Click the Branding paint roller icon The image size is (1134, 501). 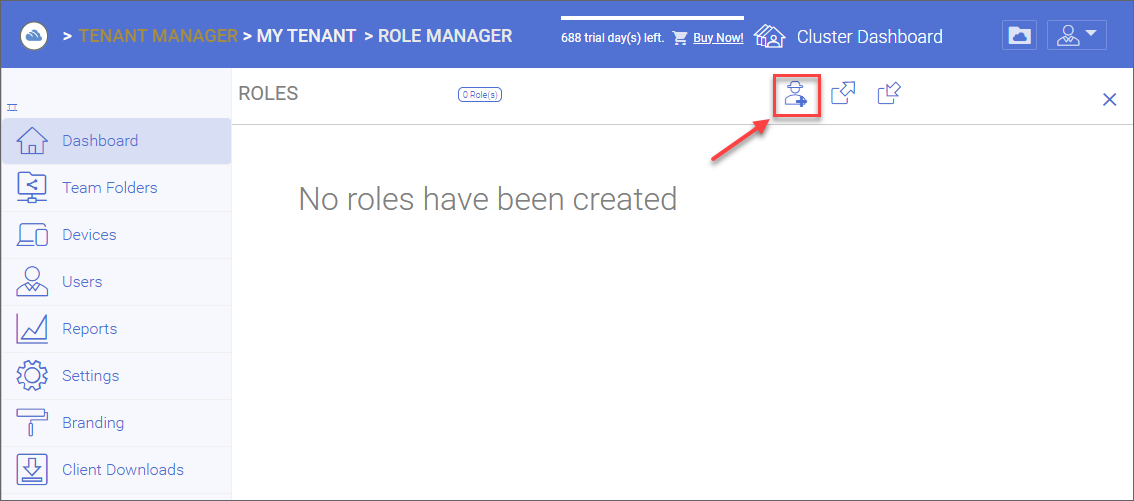click(32, 422)
